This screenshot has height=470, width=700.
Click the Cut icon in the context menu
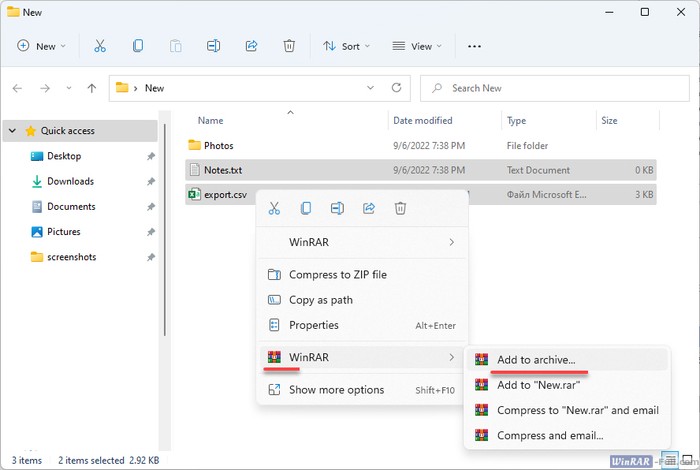click(x=274, y=208)
